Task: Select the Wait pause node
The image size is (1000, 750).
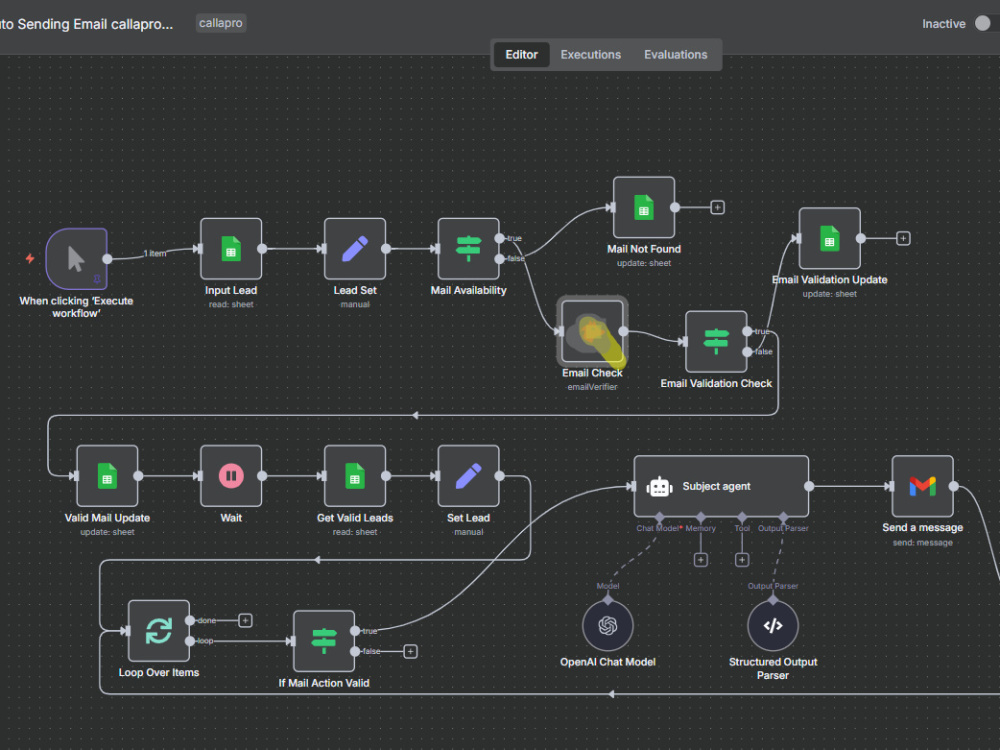Action: click(x=231, y=476)
